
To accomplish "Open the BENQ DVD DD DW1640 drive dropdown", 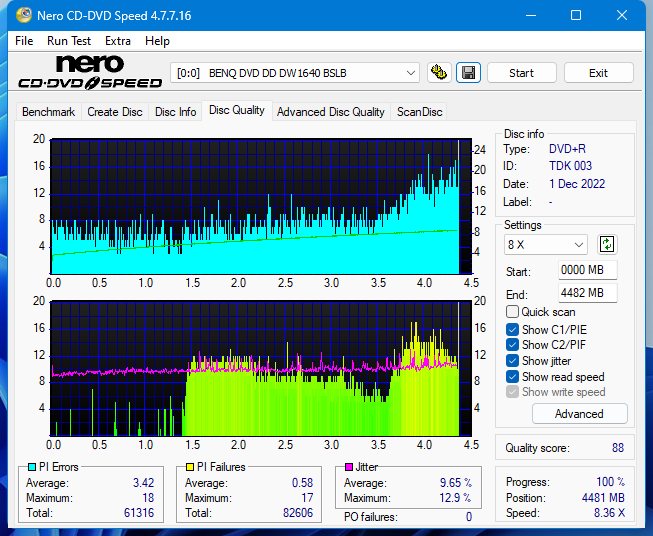I will click(x=295, y=73).
